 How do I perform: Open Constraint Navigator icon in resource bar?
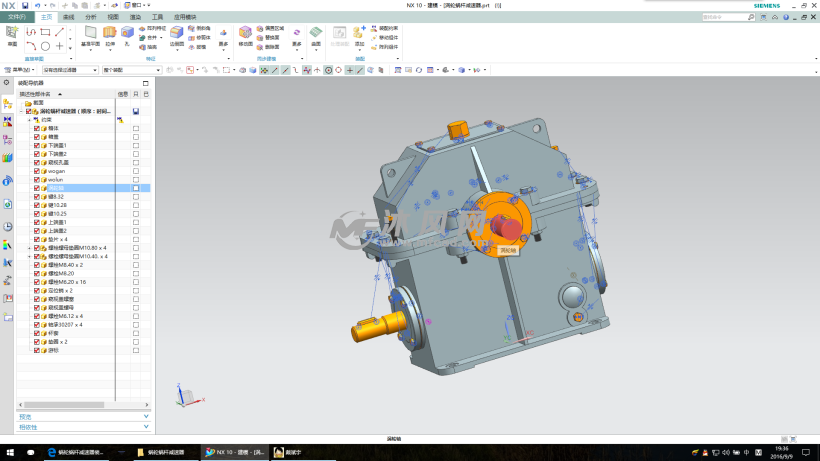click(7, 122)
